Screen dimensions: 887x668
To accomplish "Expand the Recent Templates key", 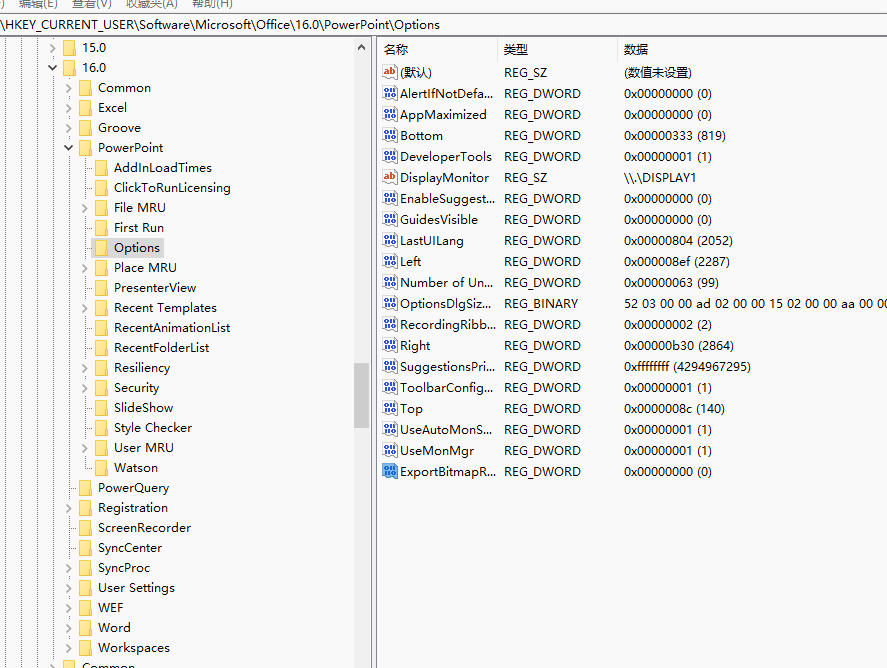I will coord(84,308).
